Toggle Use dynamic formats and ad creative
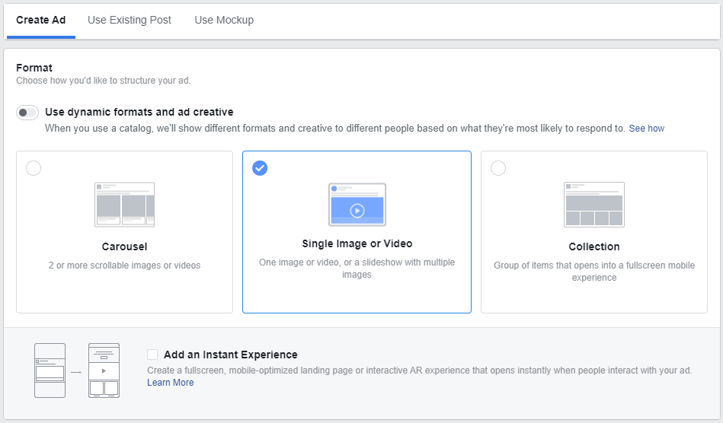 (x=27, y=113)
